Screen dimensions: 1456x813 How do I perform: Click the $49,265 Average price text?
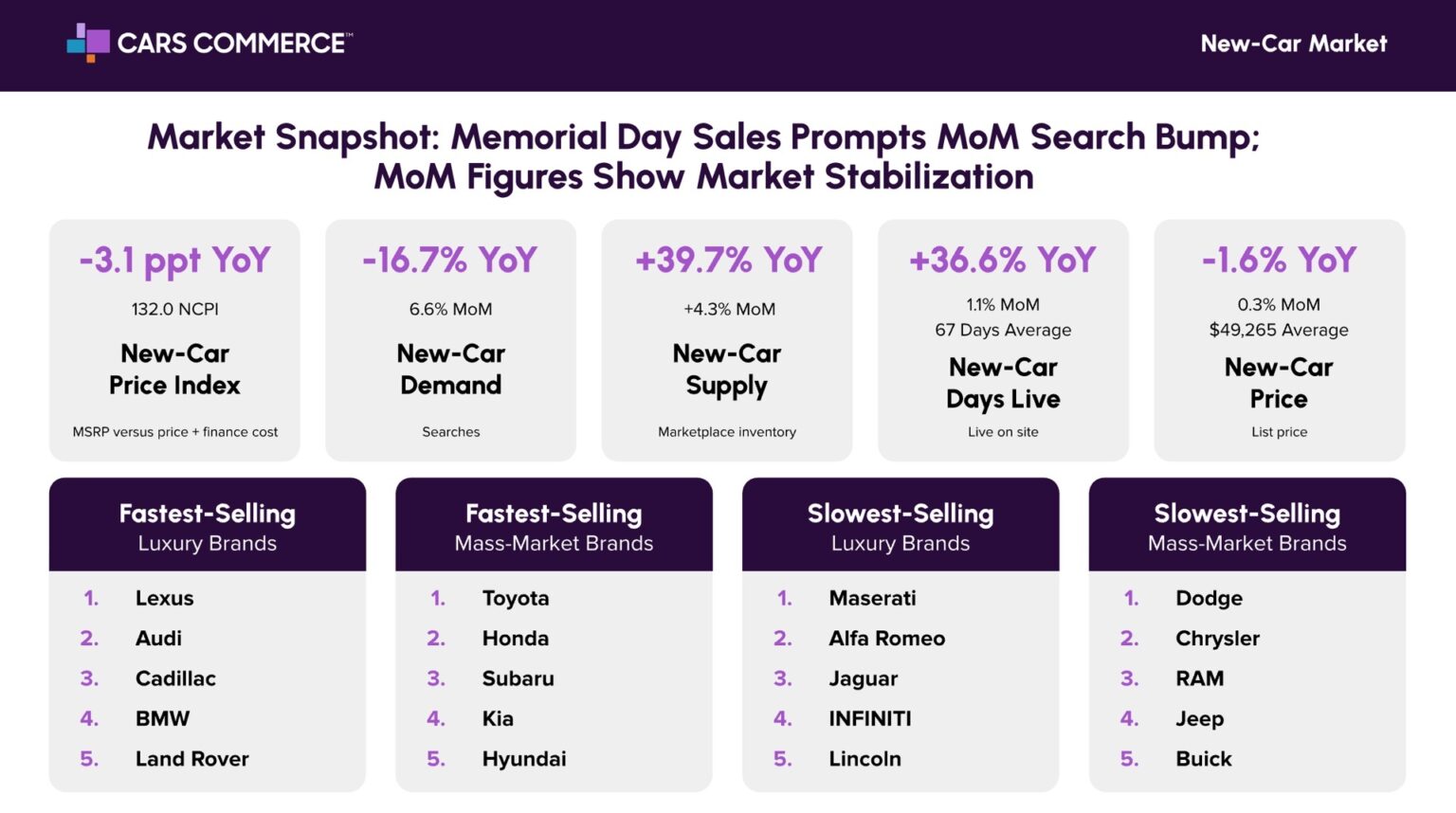1279,330
